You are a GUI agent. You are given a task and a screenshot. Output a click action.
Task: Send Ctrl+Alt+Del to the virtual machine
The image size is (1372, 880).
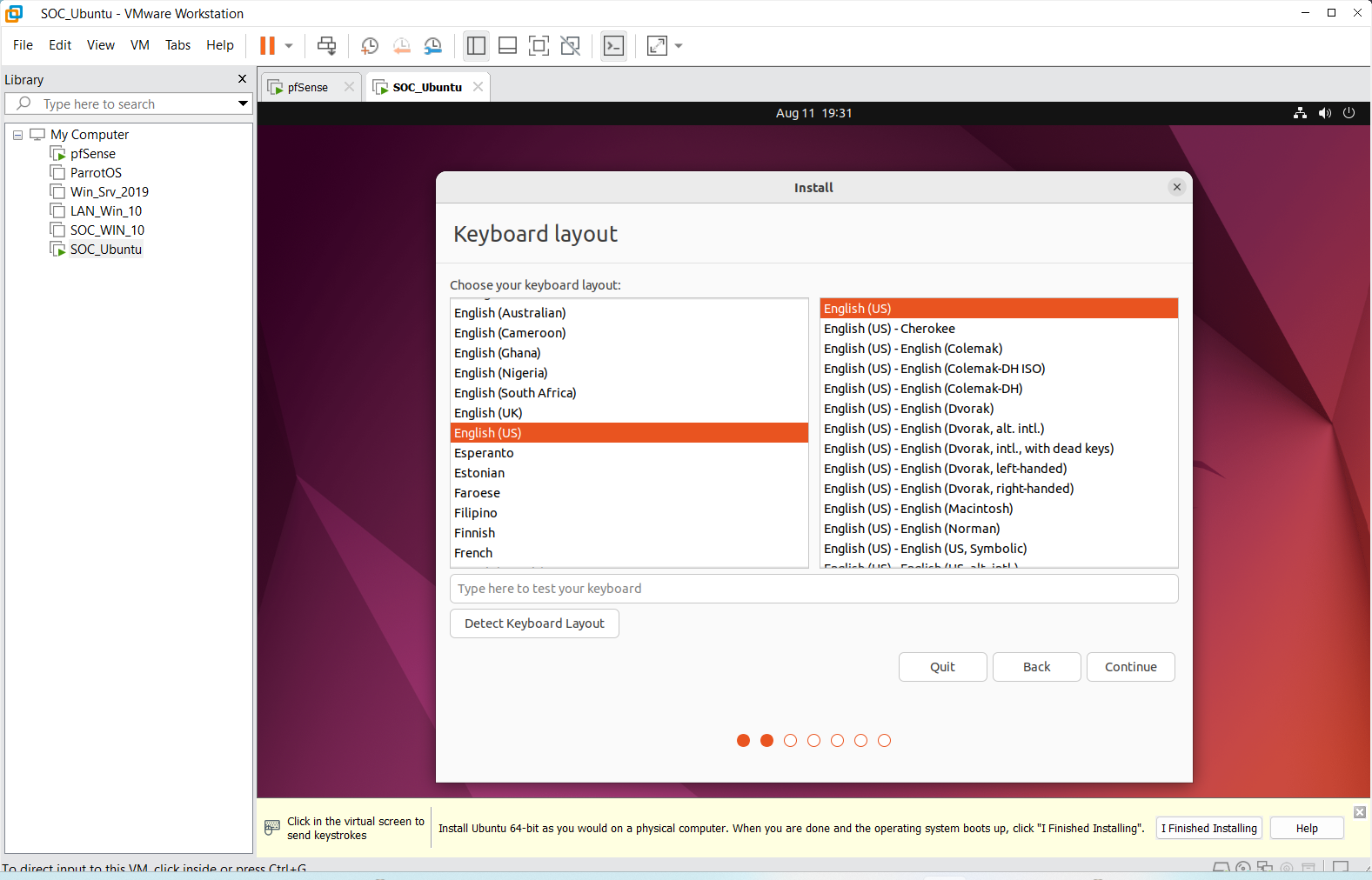326,45
